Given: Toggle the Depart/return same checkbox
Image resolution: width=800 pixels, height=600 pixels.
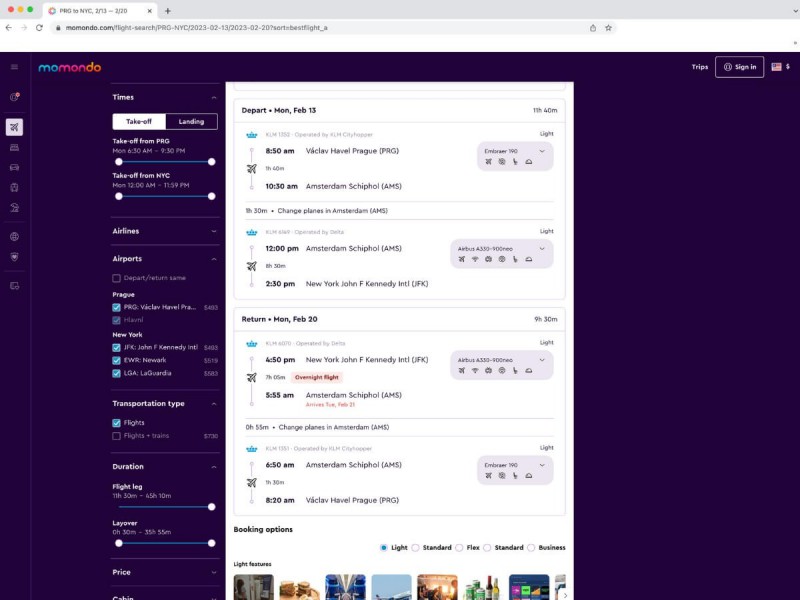Looking at the screenshot, I should [116, 278].
